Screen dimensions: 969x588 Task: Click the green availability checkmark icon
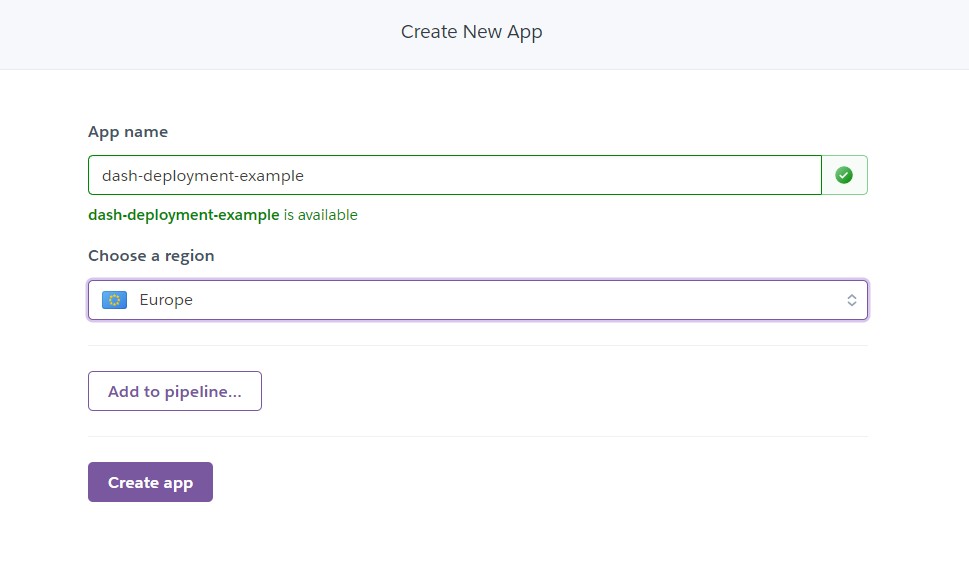[844, 176]
